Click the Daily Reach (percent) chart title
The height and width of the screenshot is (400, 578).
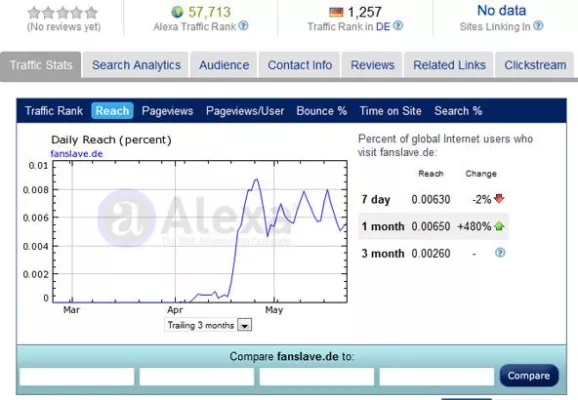click(x=111, y=140)
